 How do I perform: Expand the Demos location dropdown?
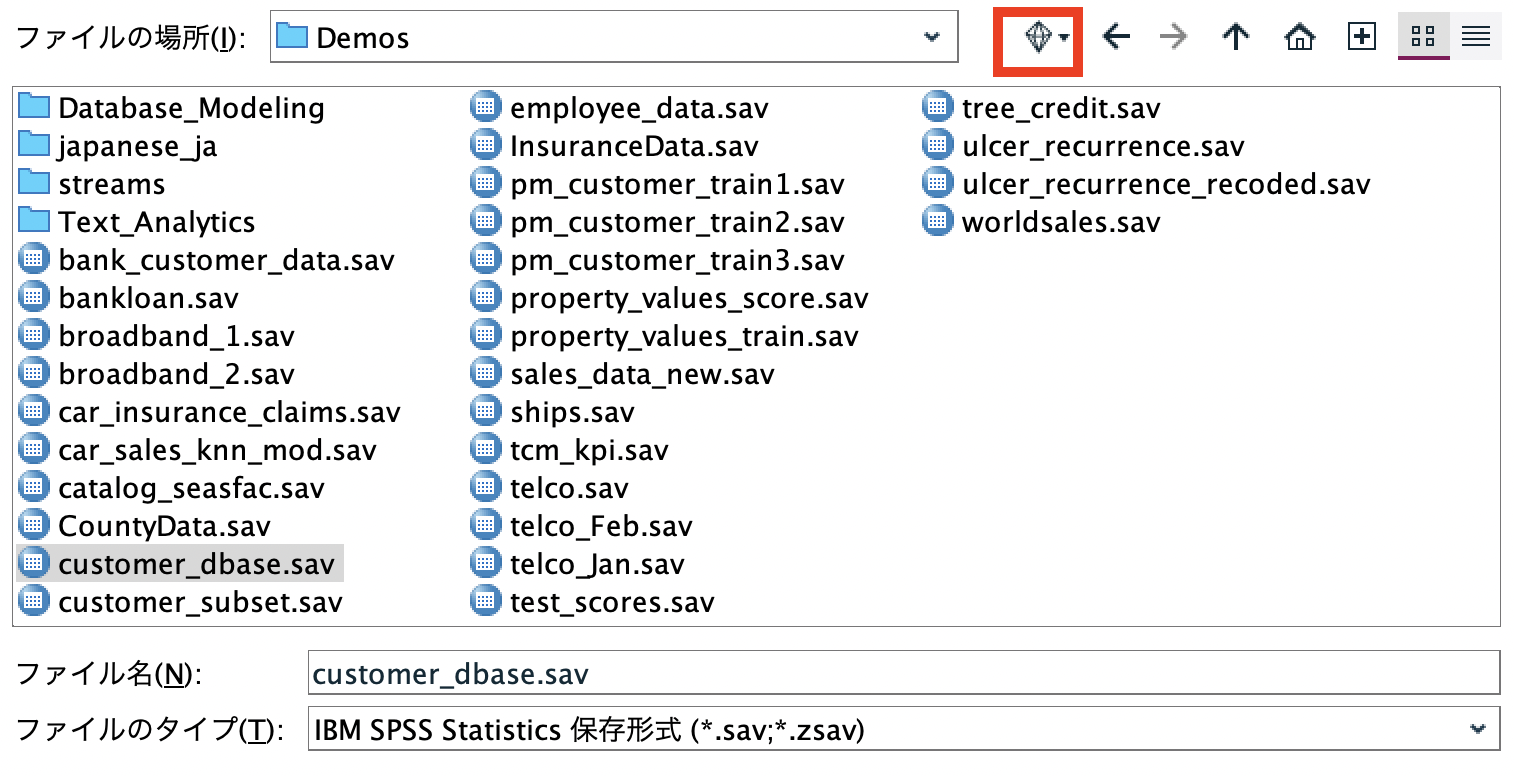(x=931, y=38)
